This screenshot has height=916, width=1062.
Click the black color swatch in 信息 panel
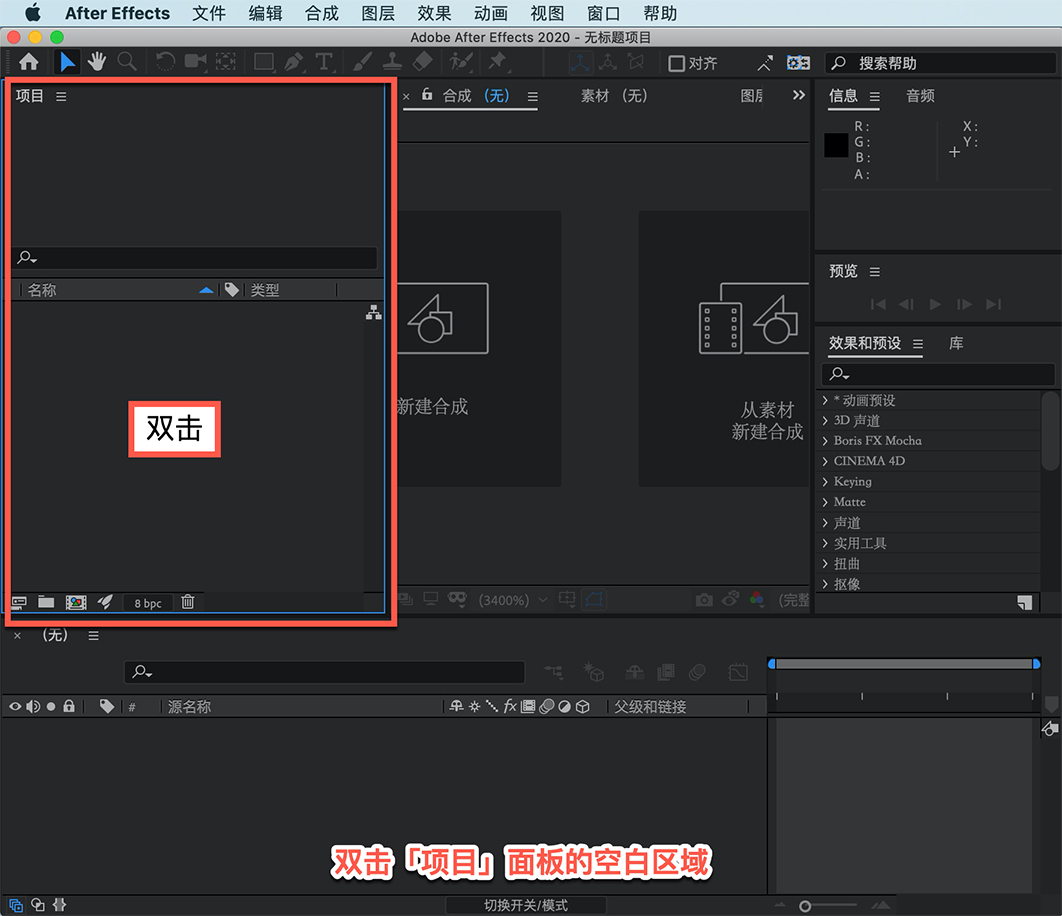coord(836,145)
